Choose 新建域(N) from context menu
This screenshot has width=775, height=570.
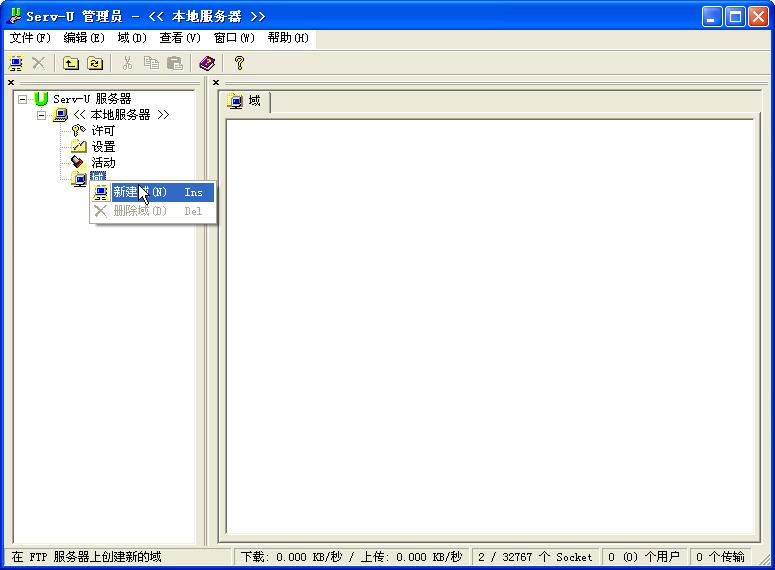(153, 192)
